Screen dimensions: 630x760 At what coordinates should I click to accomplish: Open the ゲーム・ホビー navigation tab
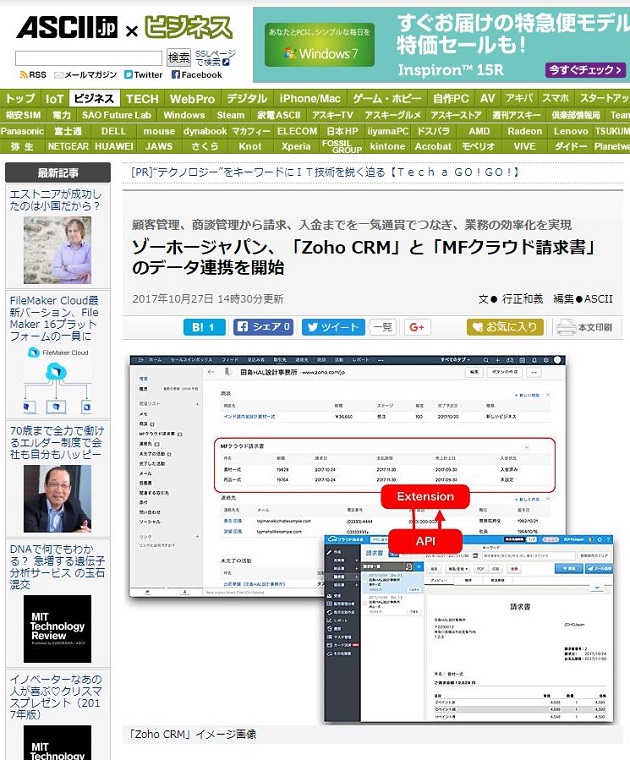click(x=387, y=98)
